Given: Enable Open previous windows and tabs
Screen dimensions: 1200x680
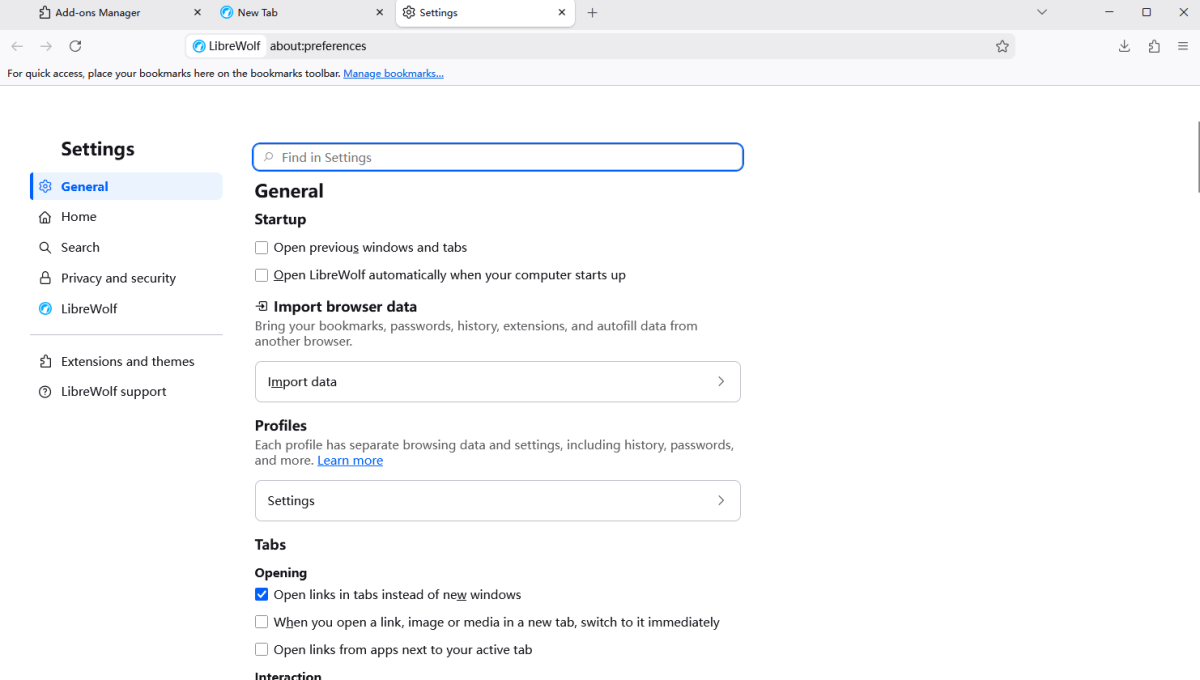Looking at the screenshot, I should click(x=261, y=248).
